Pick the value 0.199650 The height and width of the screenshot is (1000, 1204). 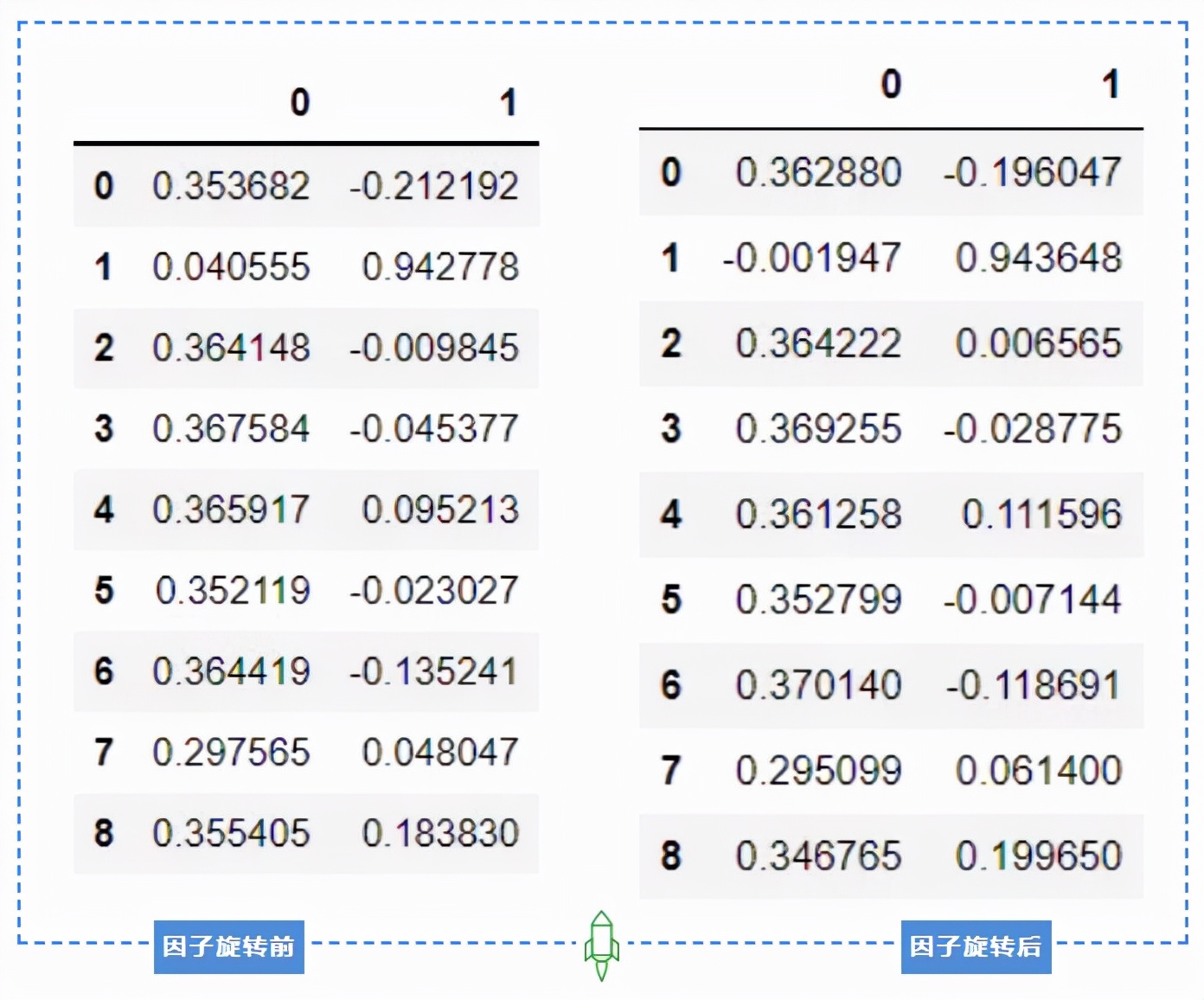click(1039, 856)
